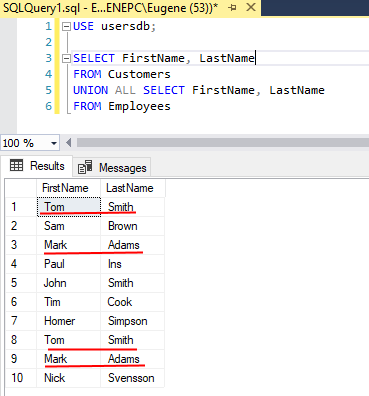369x396 pixels.
Task: Select row header 6
Action: [21, 302]
